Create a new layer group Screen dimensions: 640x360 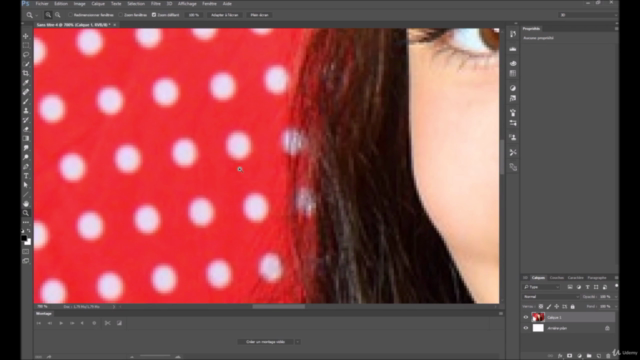point(589,356)
